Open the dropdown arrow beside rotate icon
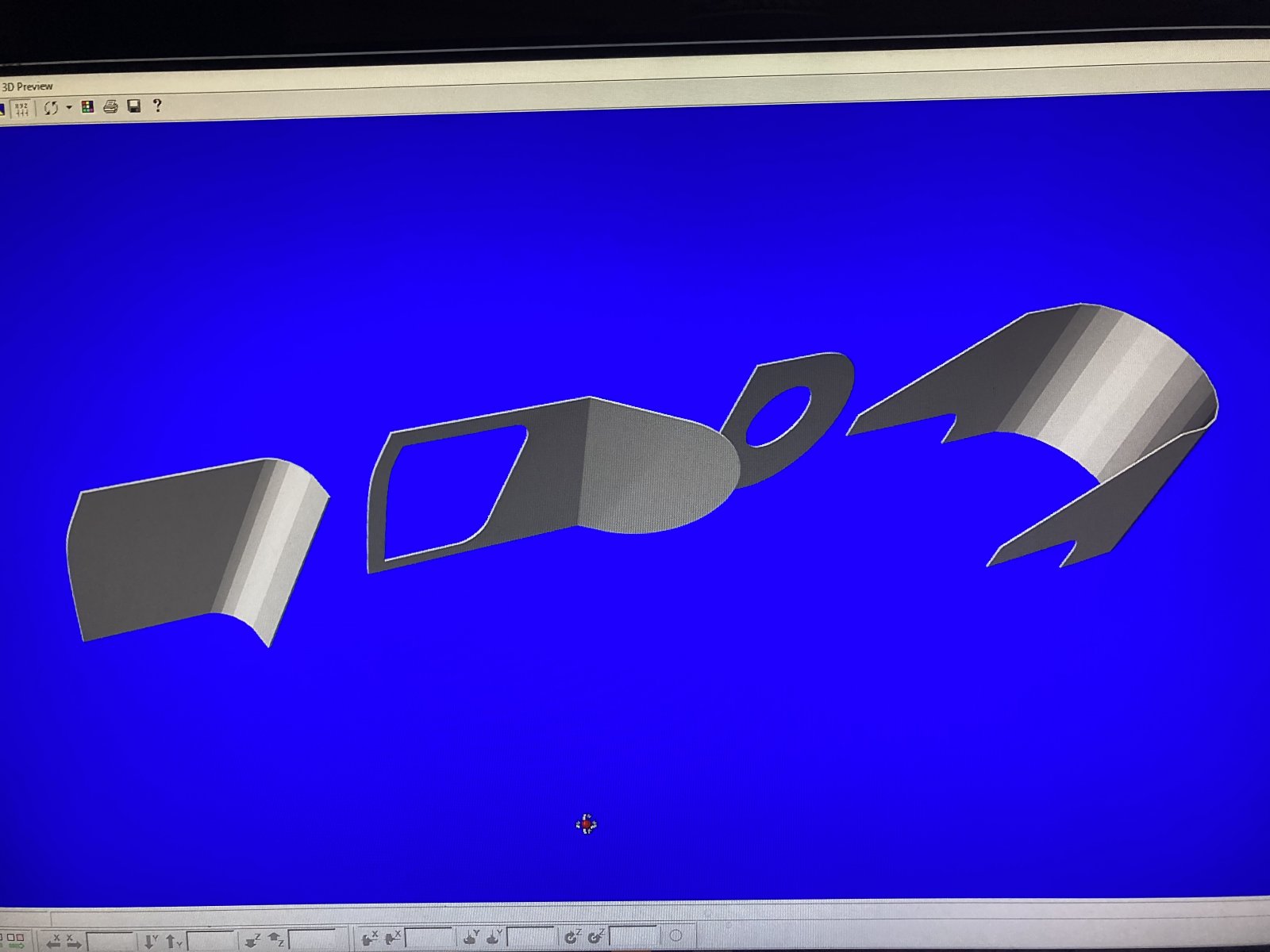1270x952 pixels. point(68,107)
